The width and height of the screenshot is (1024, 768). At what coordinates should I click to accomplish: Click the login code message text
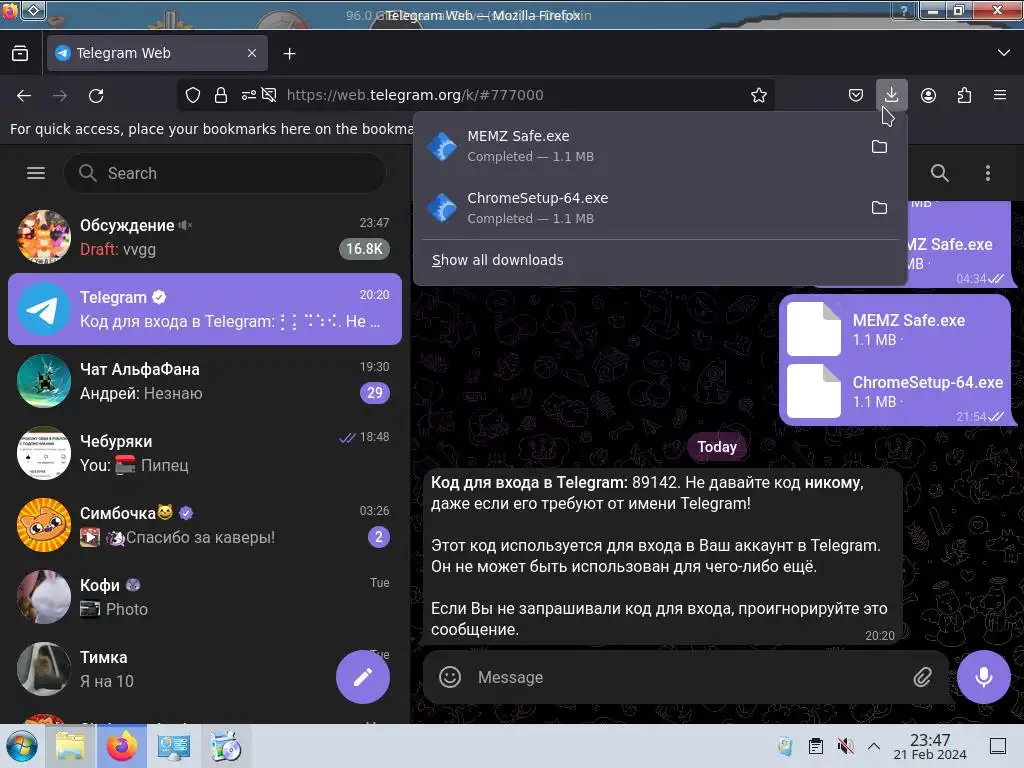pyautogui.click(x=659, y=556)
